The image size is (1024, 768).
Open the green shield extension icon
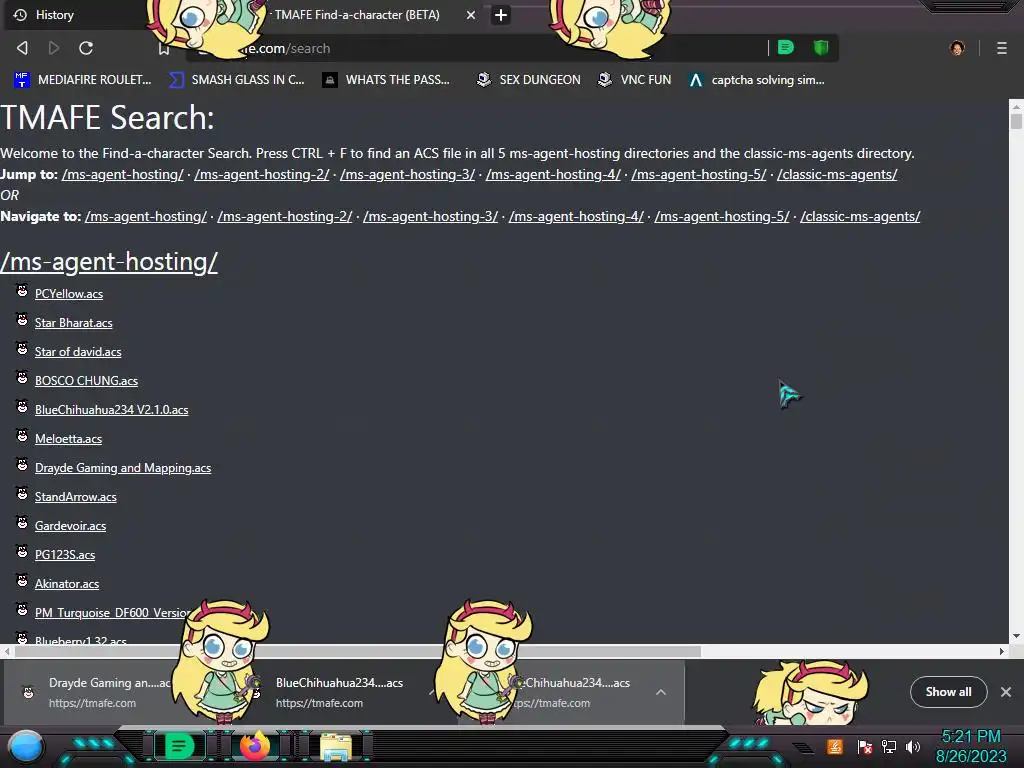(821, 47)
